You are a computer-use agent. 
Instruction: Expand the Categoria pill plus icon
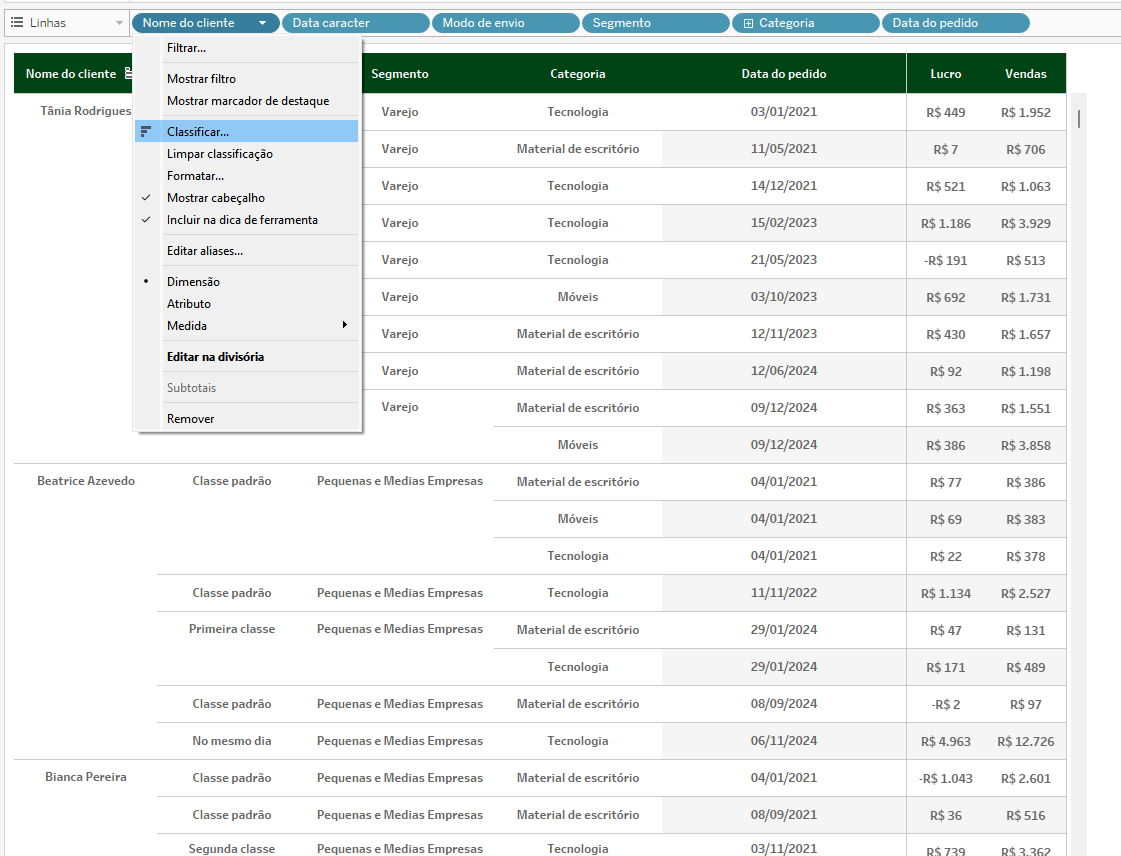coord(748,23)
